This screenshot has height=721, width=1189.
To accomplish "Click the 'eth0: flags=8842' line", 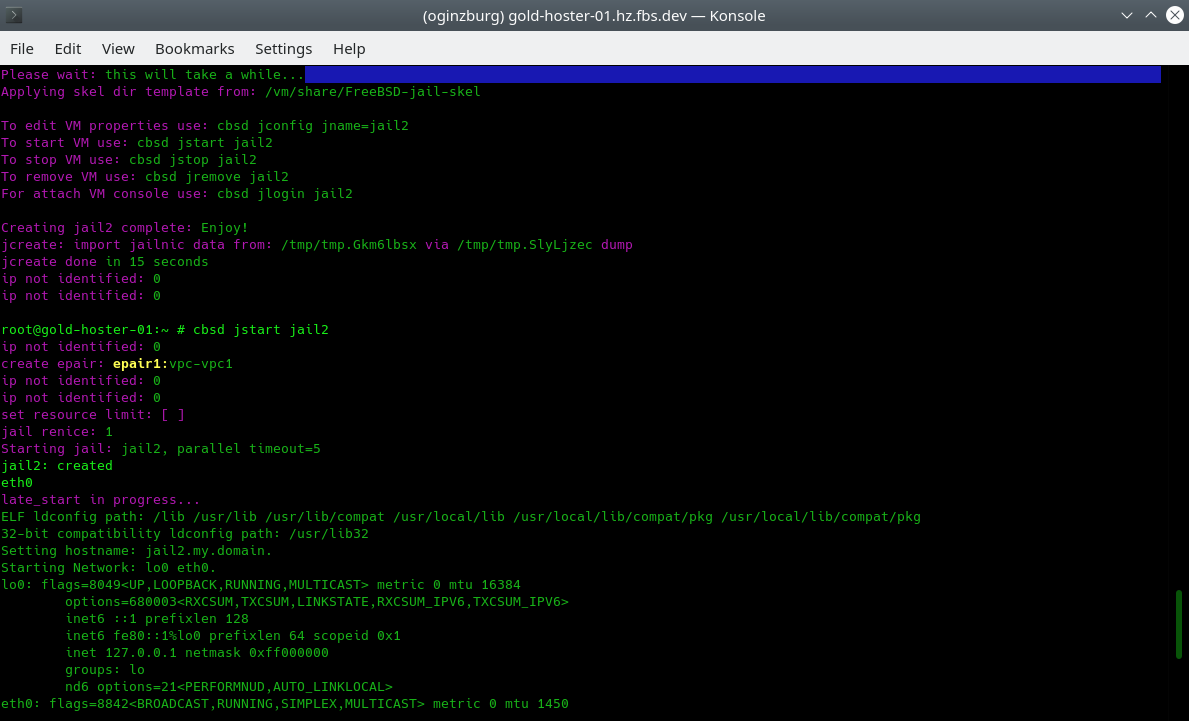I will click(284, 704).
